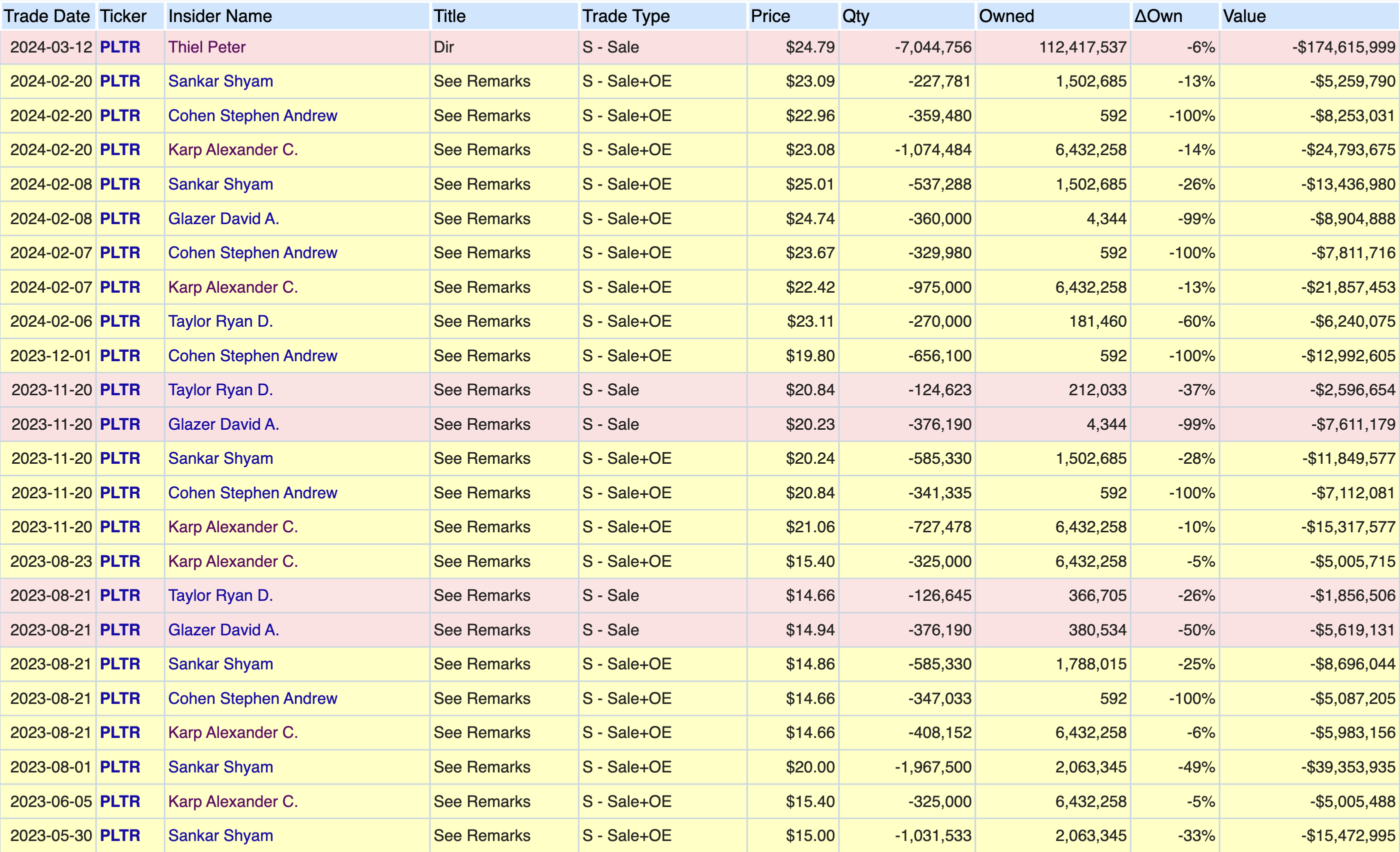Click the Insider Name column header
The image size is (1400, 852).
(x=220, y=16)
